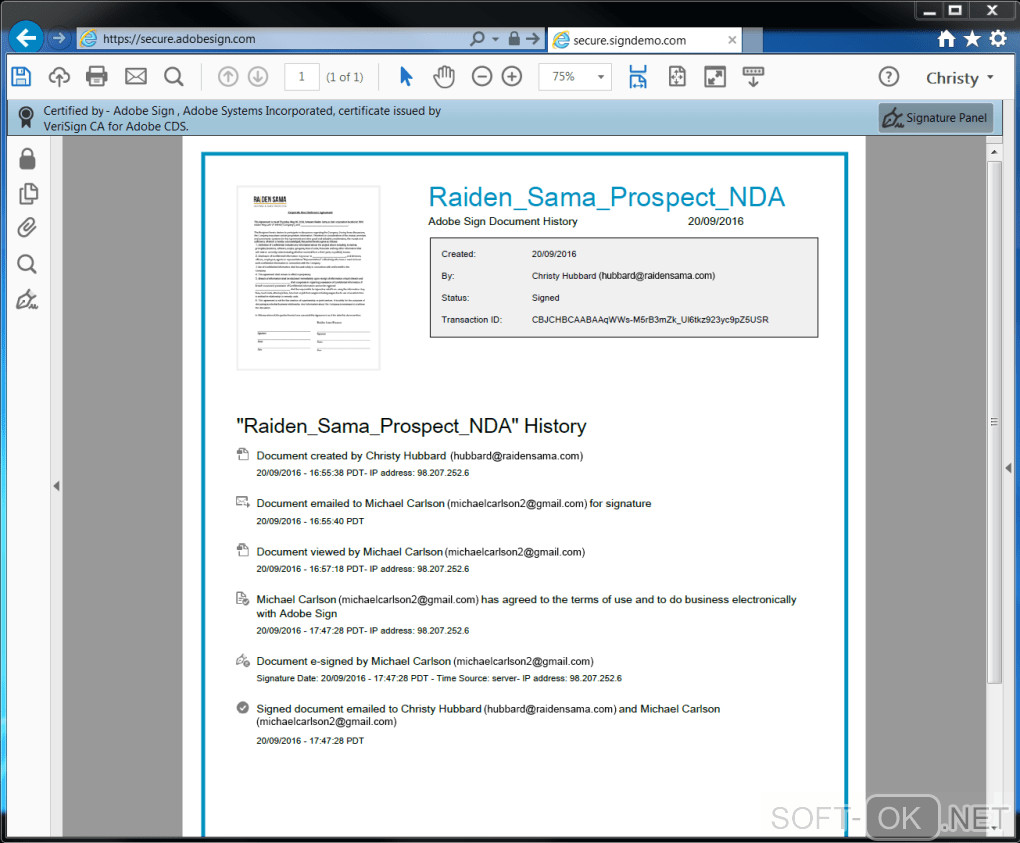Click the address bar go arrow
The image size is (1020, 843).
(533, 39)
